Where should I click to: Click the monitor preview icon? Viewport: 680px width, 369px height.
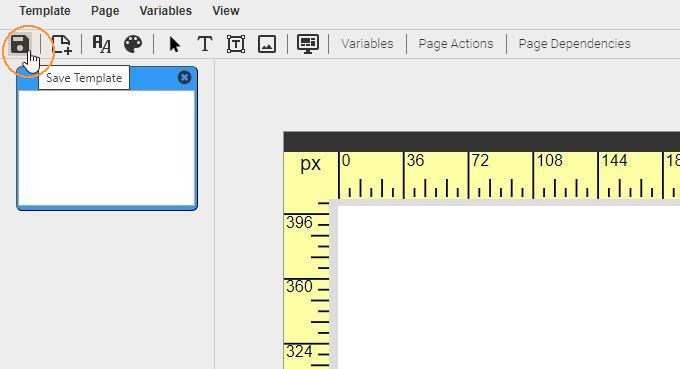[308, 44]
